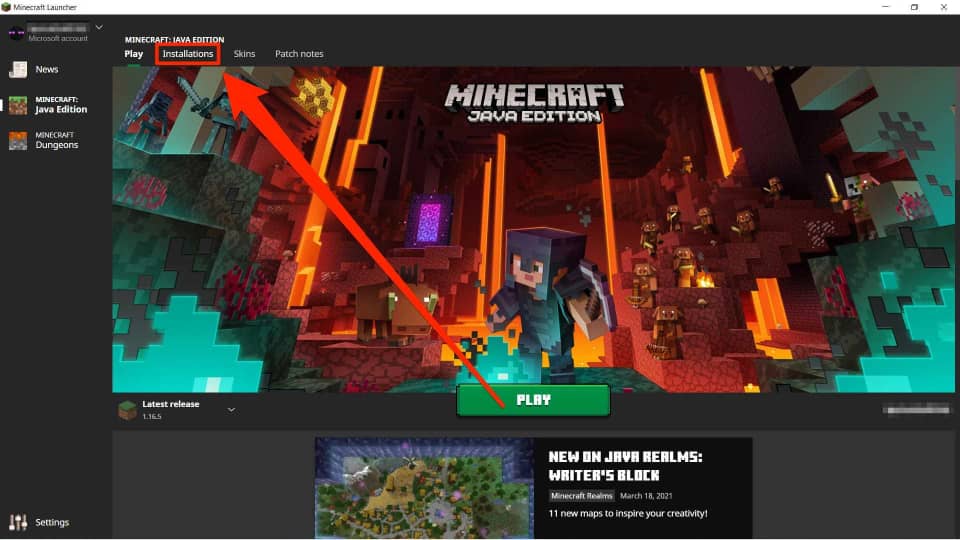Select the Minecraft Java Edition grass block icon
The image size is (960, 540).
18,105
